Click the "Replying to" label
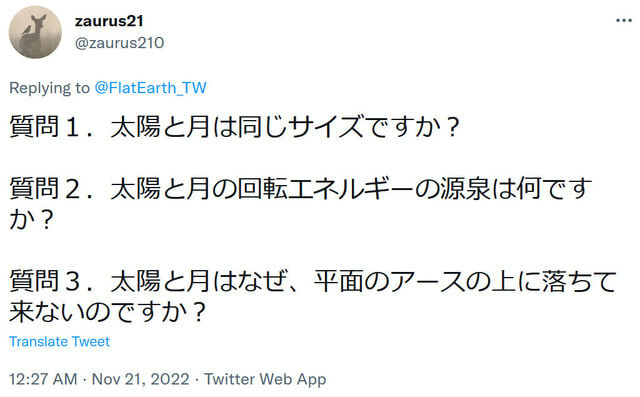640x397 pixels. [x=49, y=88]
